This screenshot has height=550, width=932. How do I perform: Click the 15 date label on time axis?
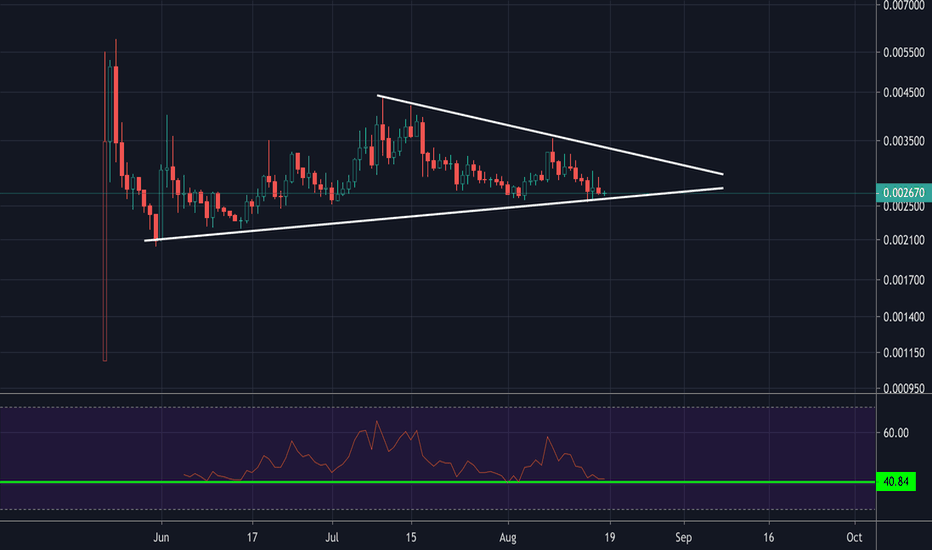(x=411, y=538)
